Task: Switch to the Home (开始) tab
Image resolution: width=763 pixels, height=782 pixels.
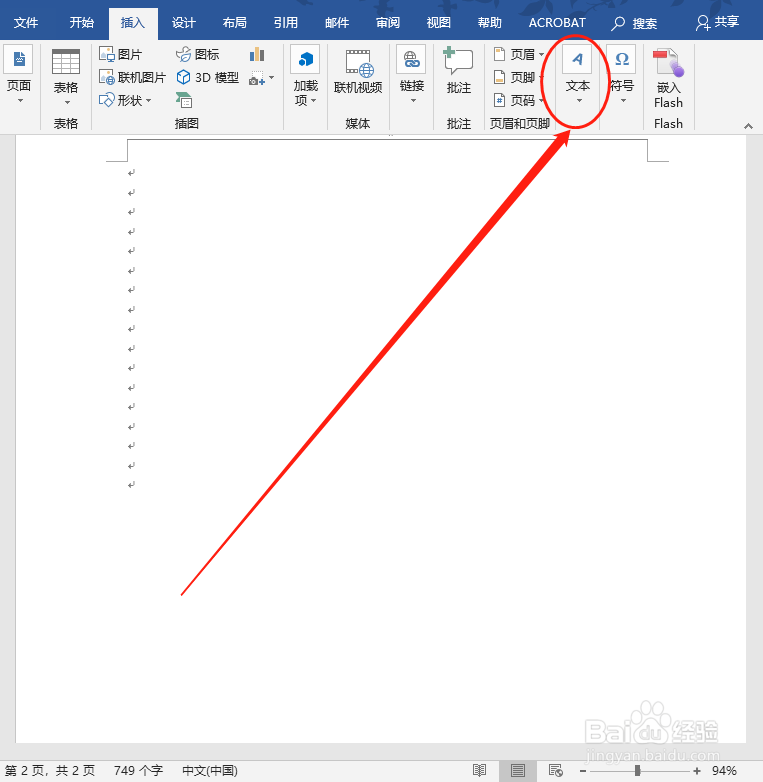Action: (81, 23)
